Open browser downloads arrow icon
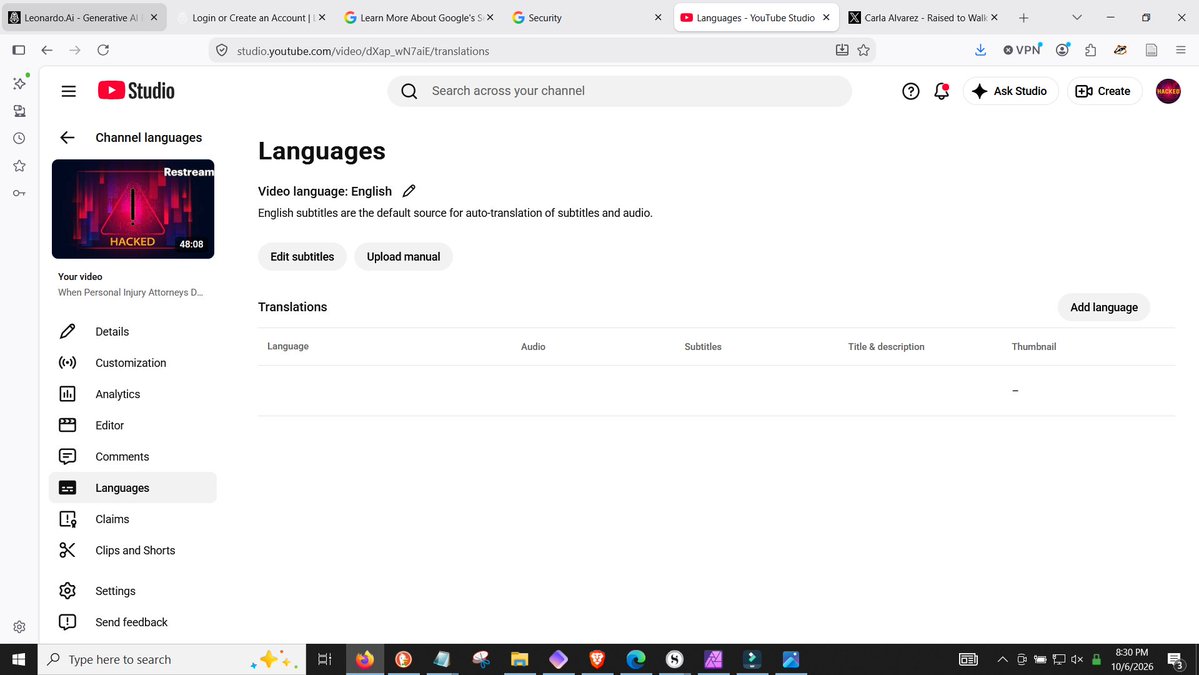 tap(980, 50)
